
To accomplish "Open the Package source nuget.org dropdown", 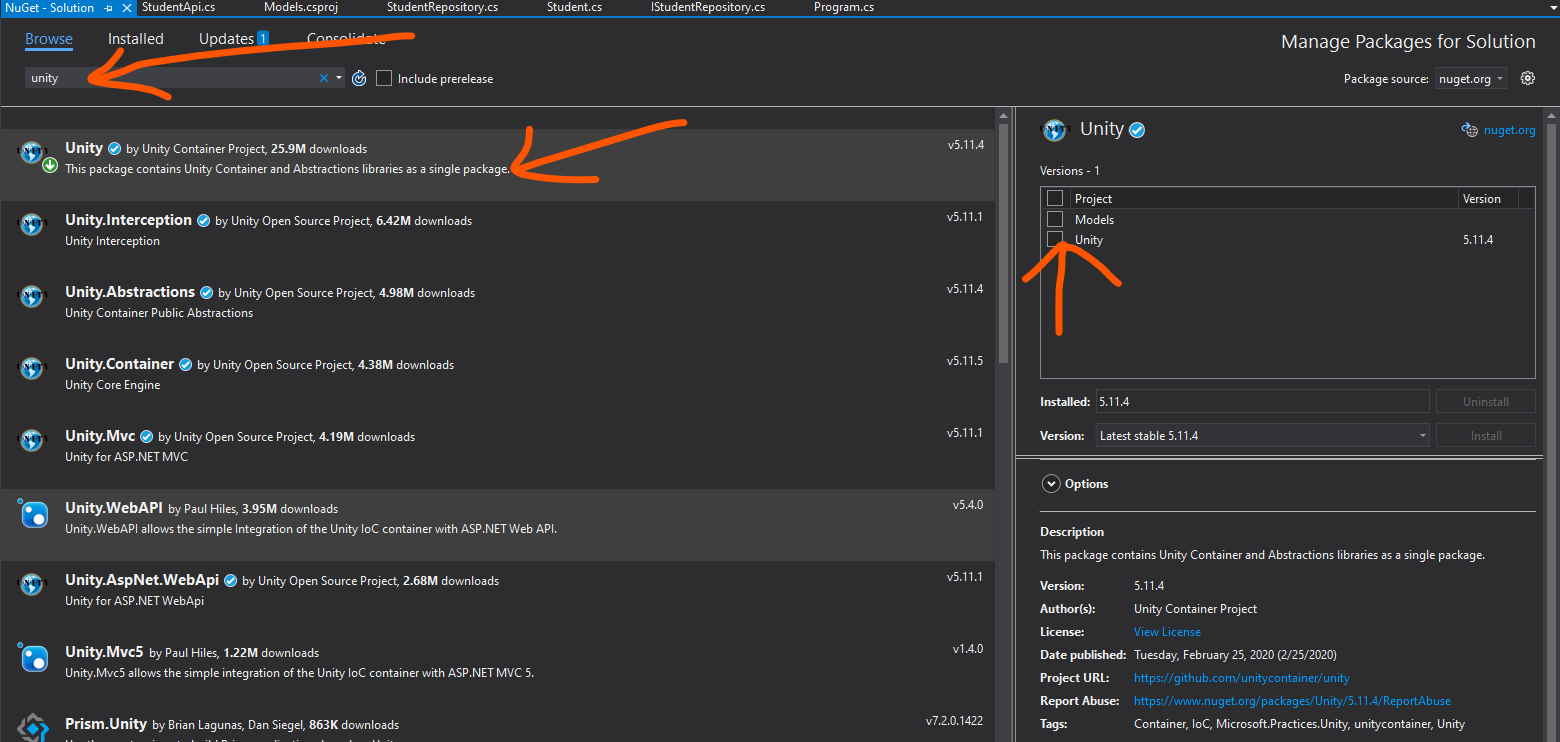I will pos(1471,79).
